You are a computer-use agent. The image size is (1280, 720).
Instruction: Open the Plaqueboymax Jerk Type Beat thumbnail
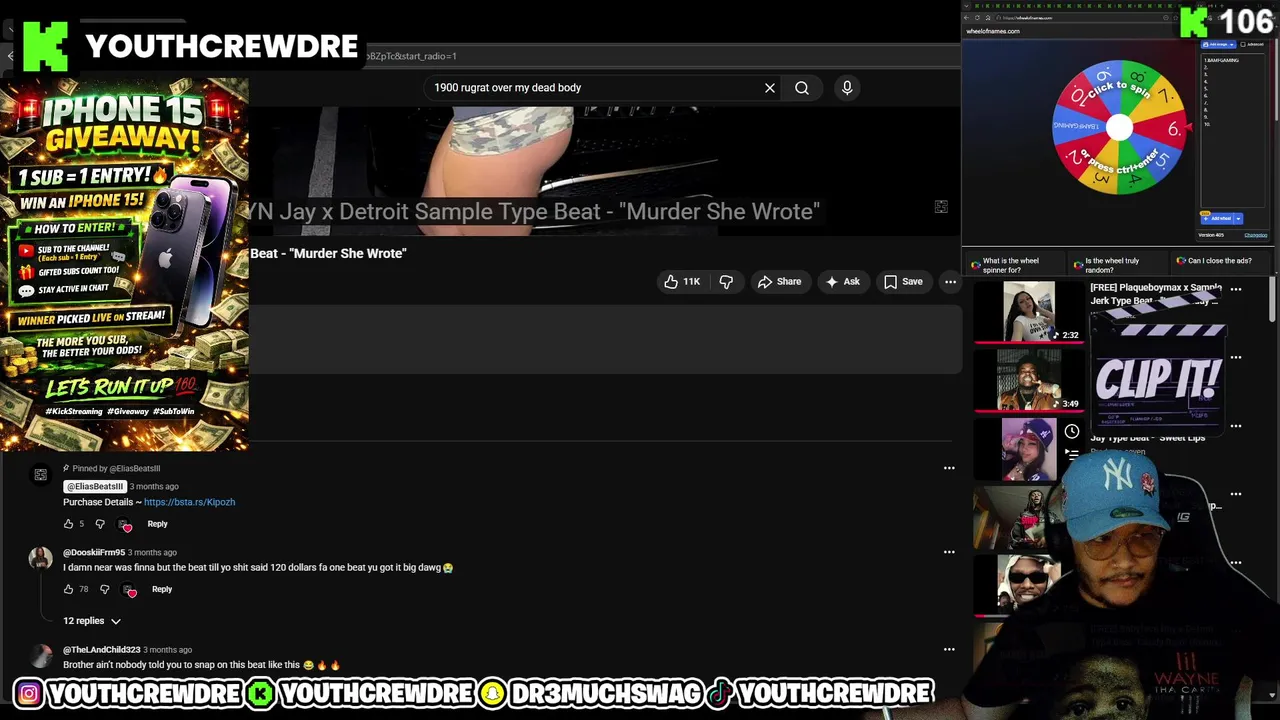tap(1029, 312)
